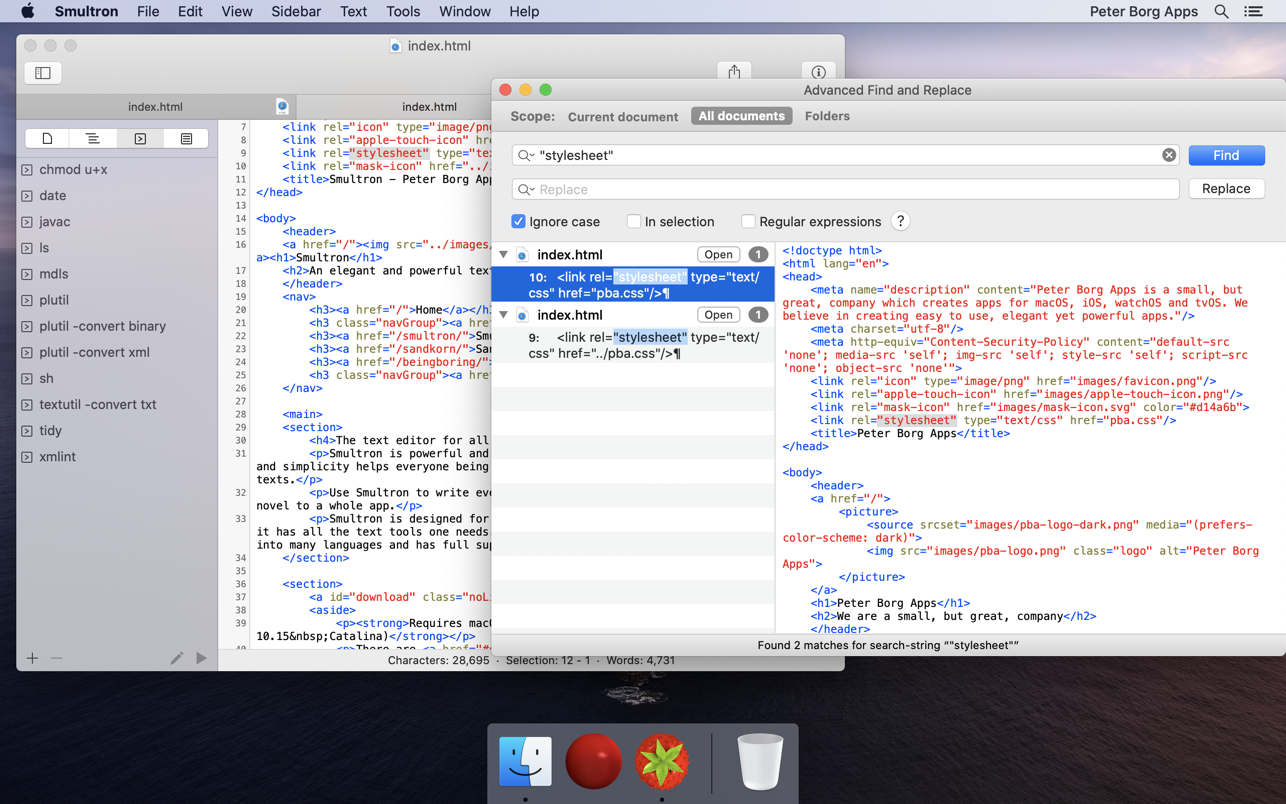This screenshot has width=1286, height=804.
Task: Select the snippets view icon in sidebar
Action: coord(186,139)
